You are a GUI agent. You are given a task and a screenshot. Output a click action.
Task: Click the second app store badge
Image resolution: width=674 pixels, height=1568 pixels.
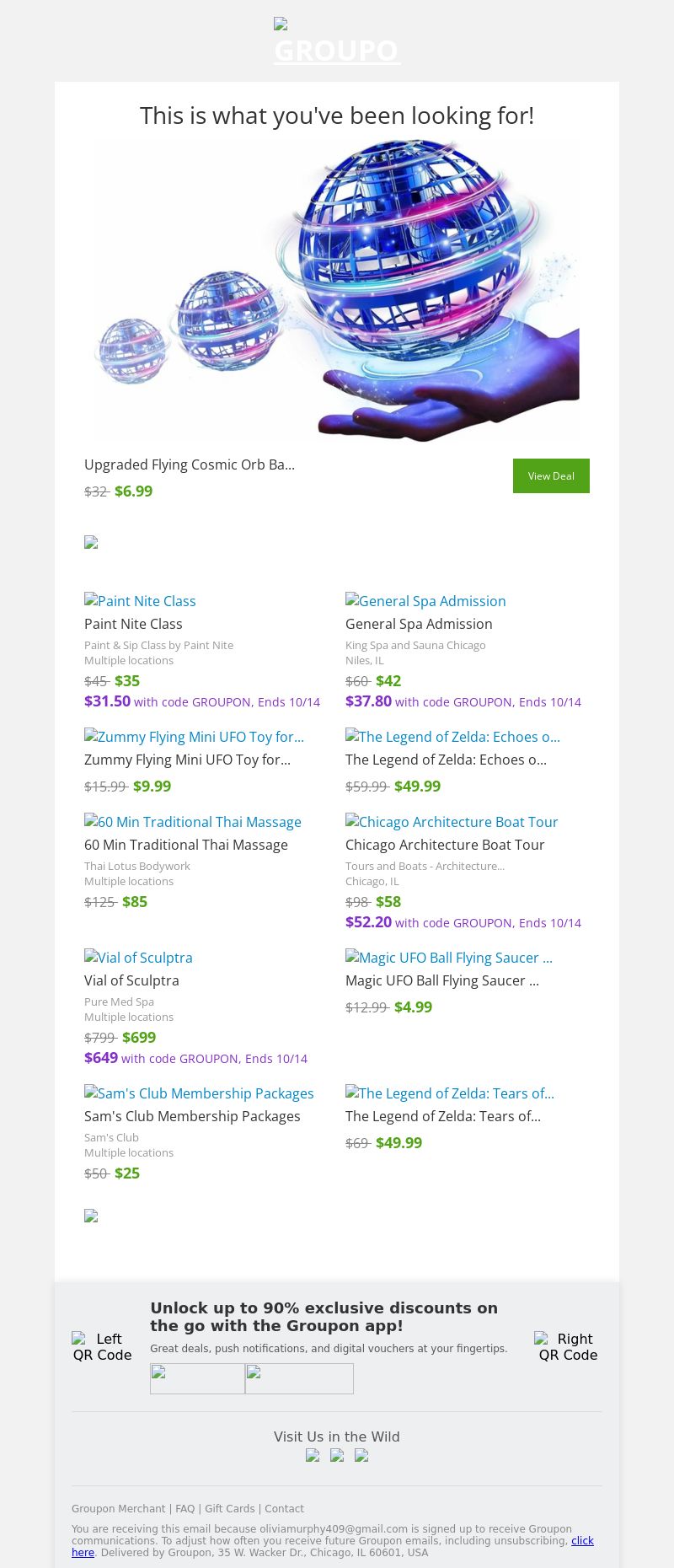(299, 1378)
